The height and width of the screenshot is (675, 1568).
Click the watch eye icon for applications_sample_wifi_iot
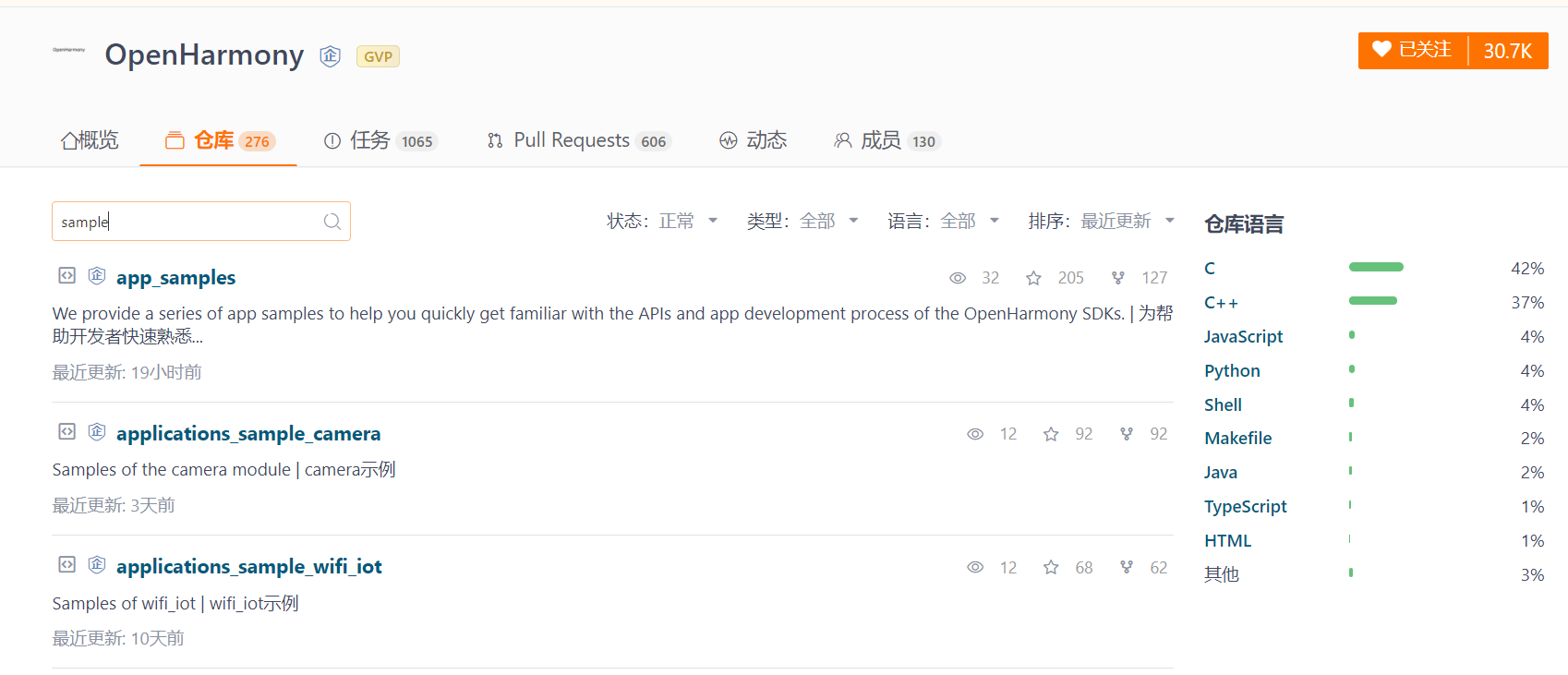(x=975, y=567)
